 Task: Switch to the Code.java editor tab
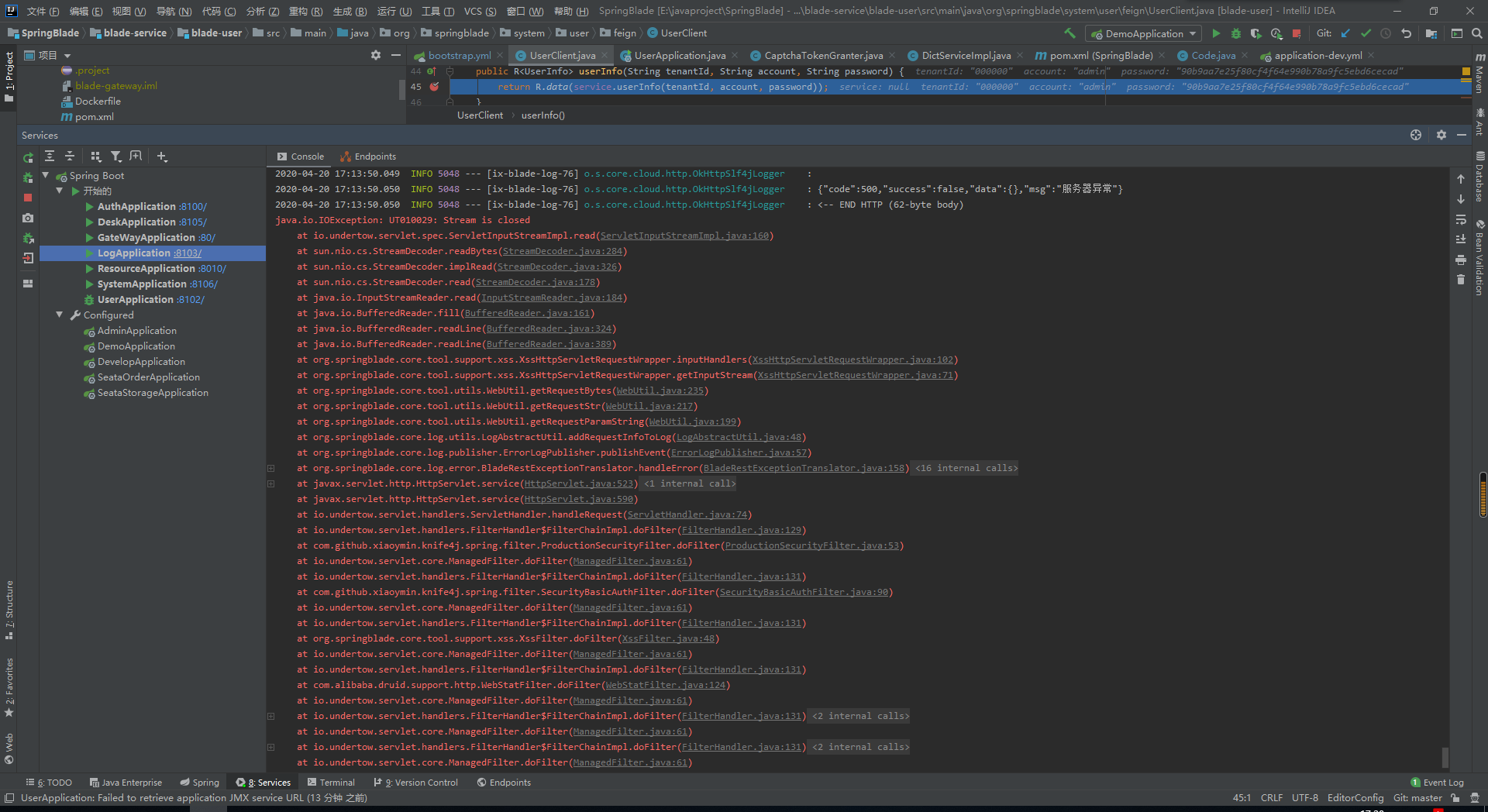click(1213, 55)
